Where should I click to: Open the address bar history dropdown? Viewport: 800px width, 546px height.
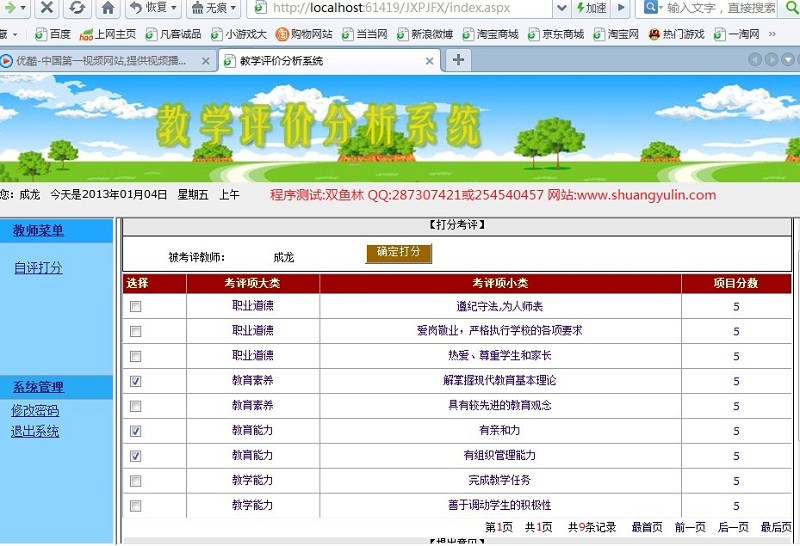[x=562, y=8]
